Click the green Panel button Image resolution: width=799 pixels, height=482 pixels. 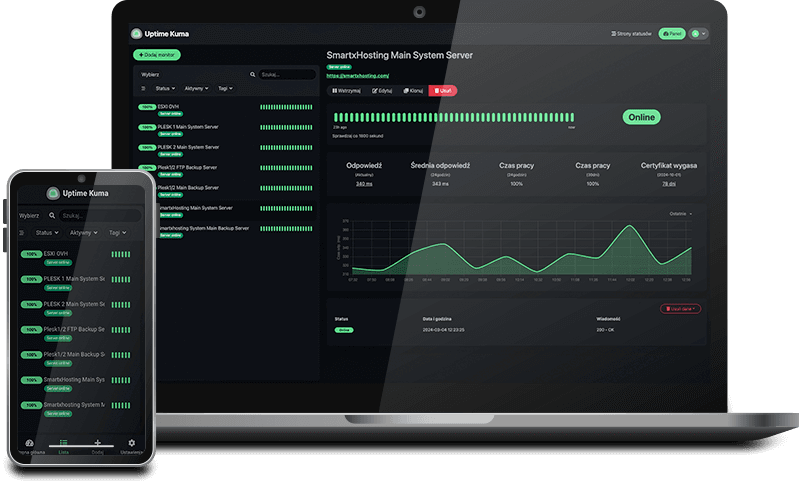coord(672,34)
